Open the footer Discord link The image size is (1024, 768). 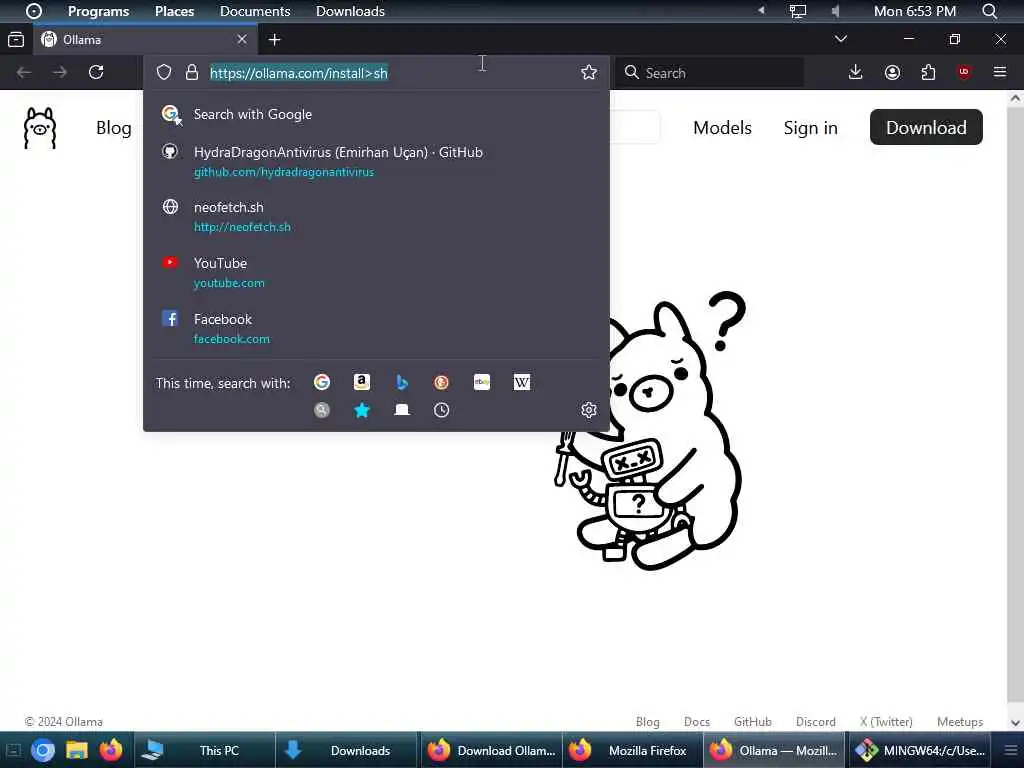816,722
